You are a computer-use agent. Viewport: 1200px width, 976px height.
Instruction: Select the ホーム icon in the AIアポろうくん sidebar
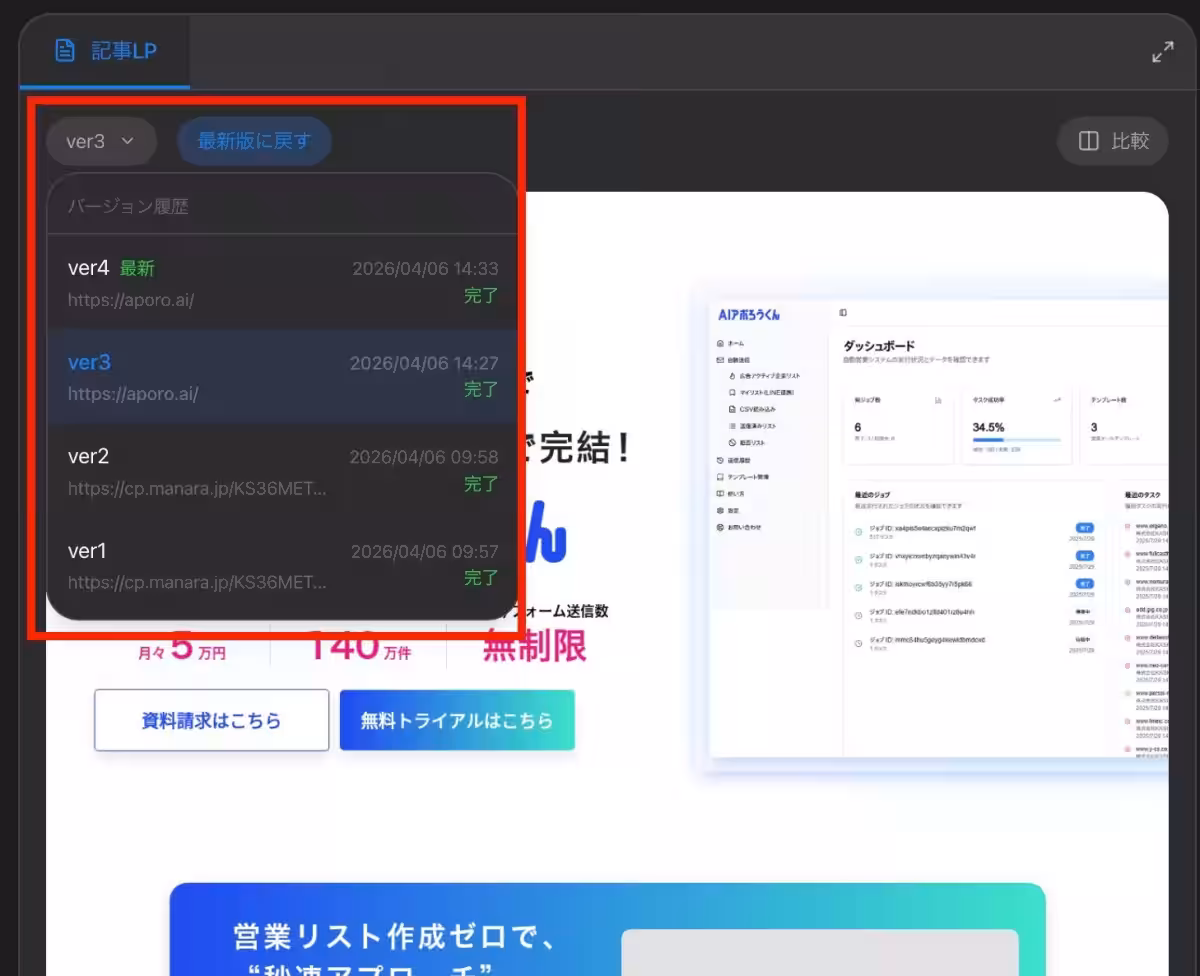pos(719,344)
